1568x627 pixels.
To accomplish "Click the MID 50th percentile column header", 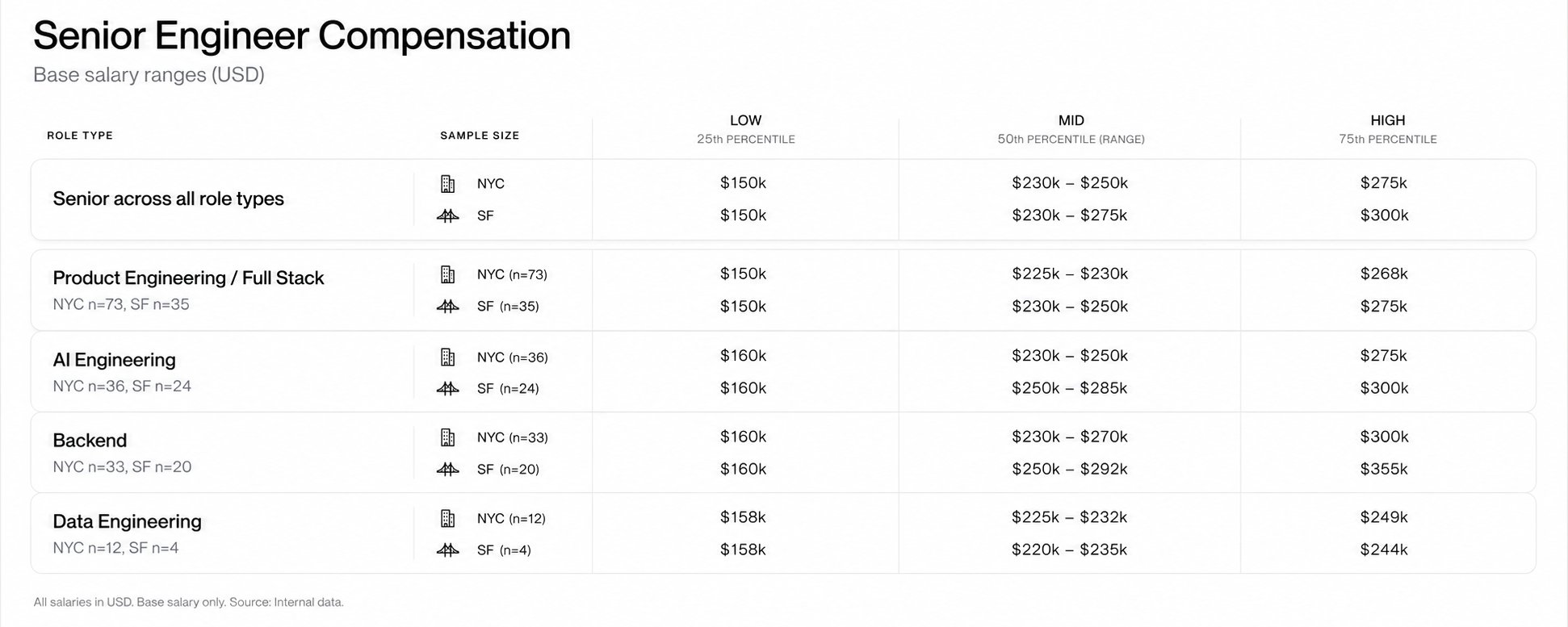I will (1071, 129).
